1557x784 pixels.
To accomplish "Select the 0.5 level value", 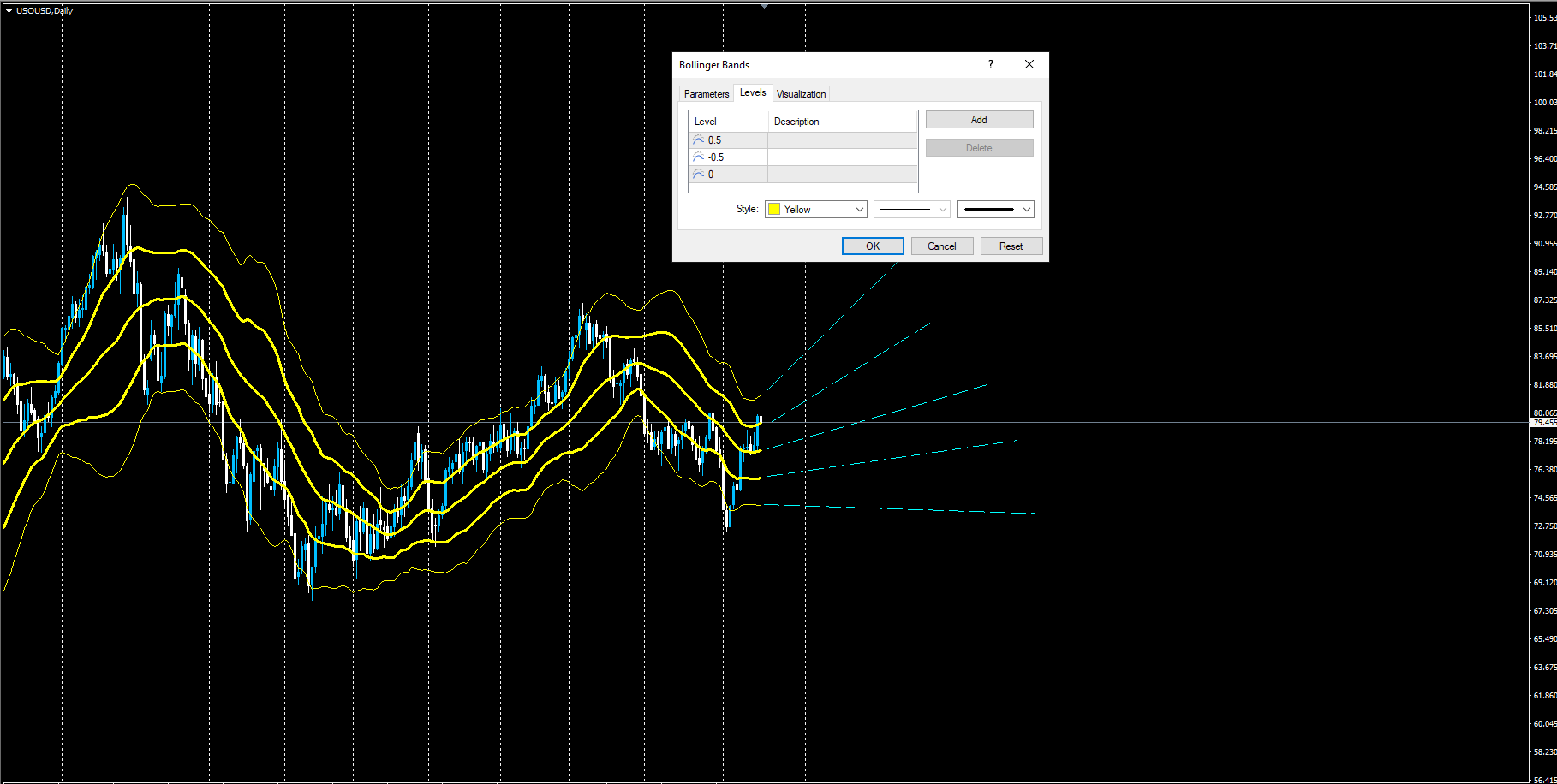I will (715, 140).
